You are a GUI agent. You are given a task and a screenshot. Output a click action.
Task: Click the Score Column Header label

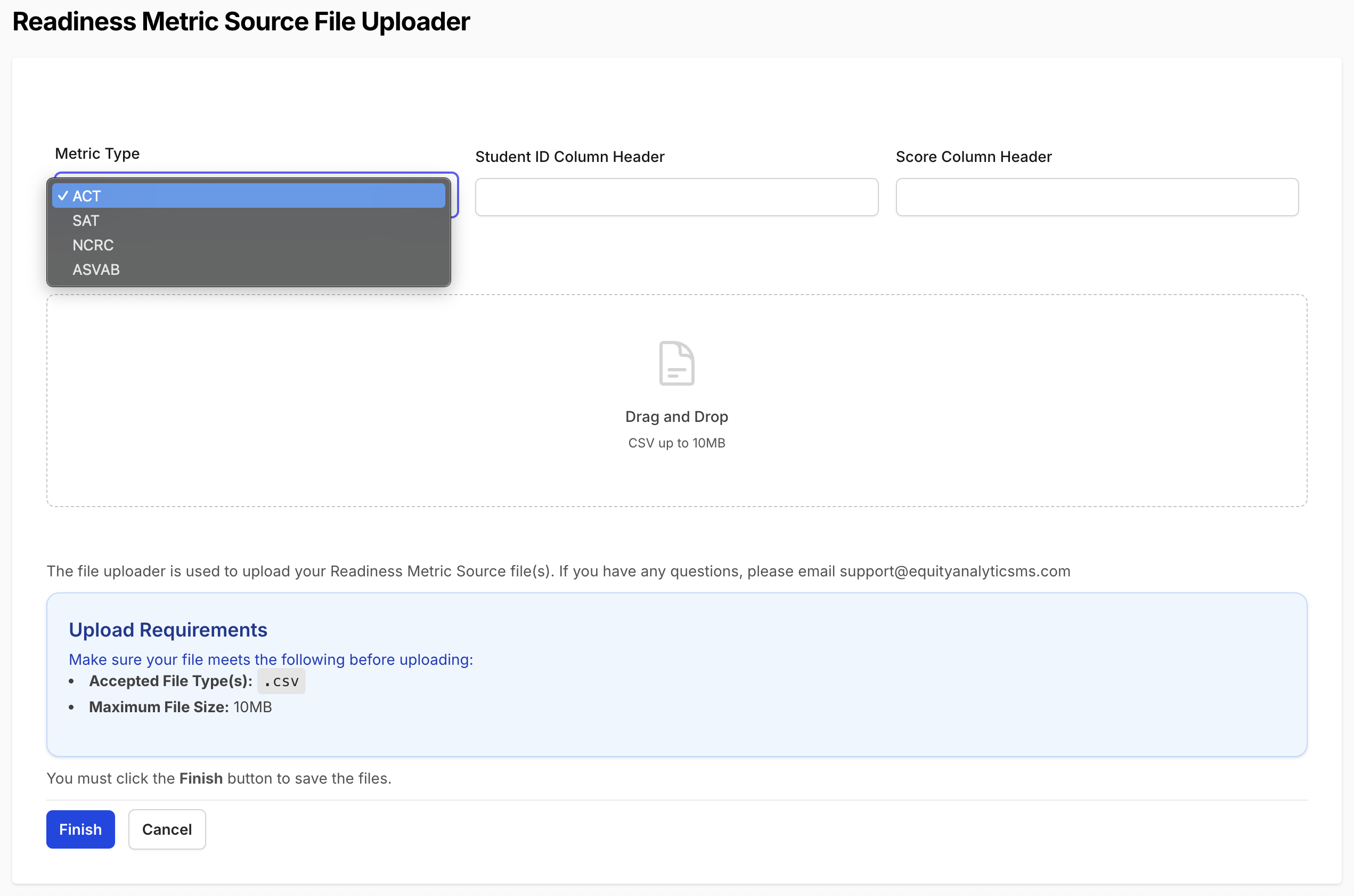click(974, 157)
